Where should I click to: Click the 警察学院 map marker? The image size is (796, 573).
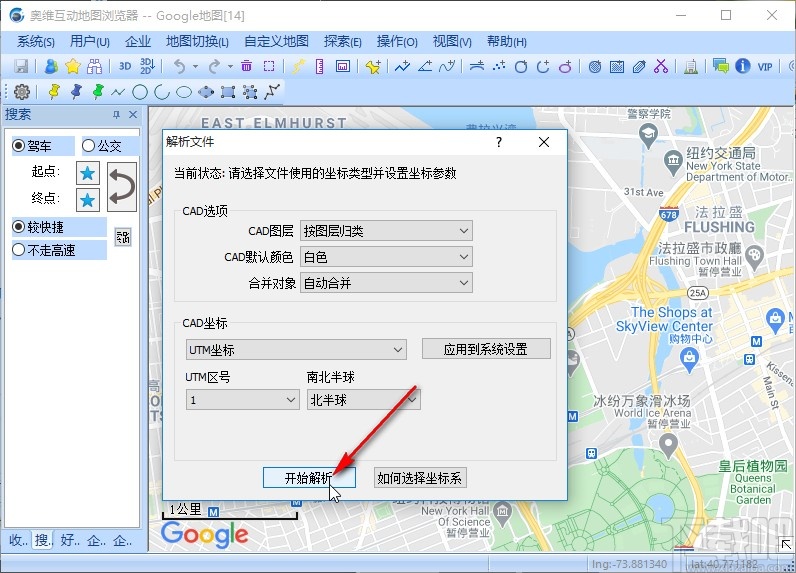point(648,135)
